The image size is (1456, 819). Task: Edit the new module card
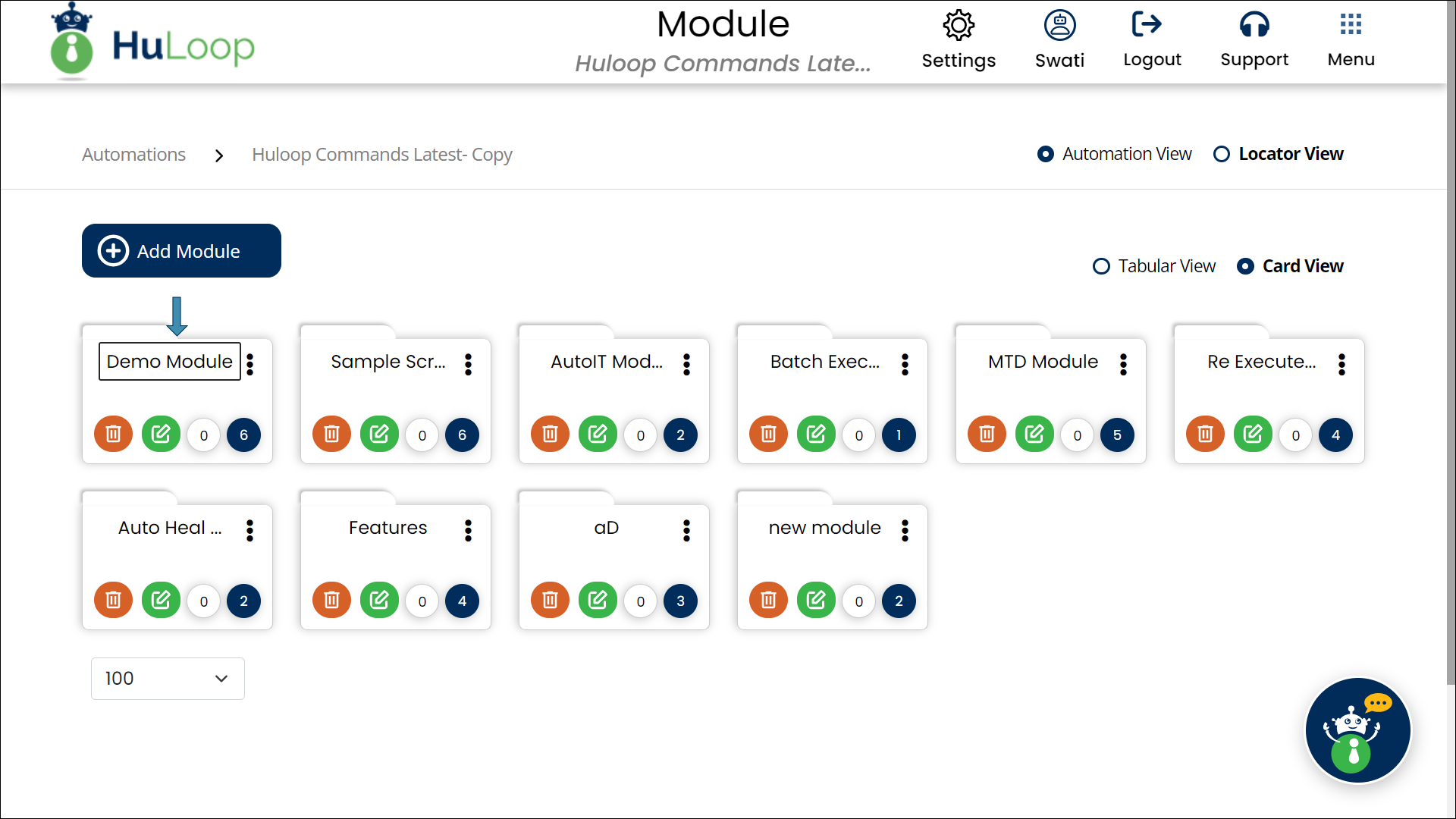point(816,601)
